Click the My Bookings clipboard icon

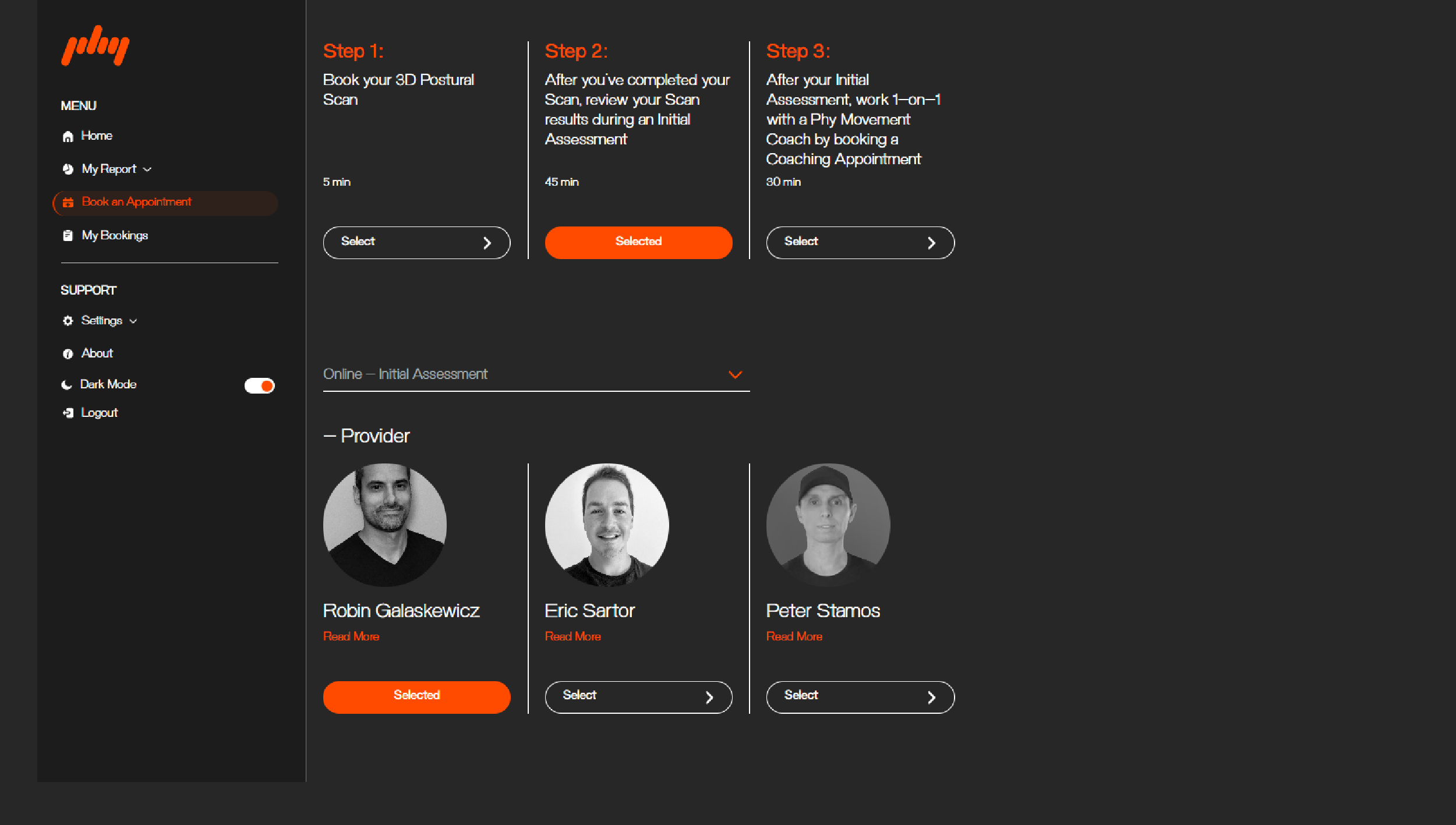(x=68, y=236)
